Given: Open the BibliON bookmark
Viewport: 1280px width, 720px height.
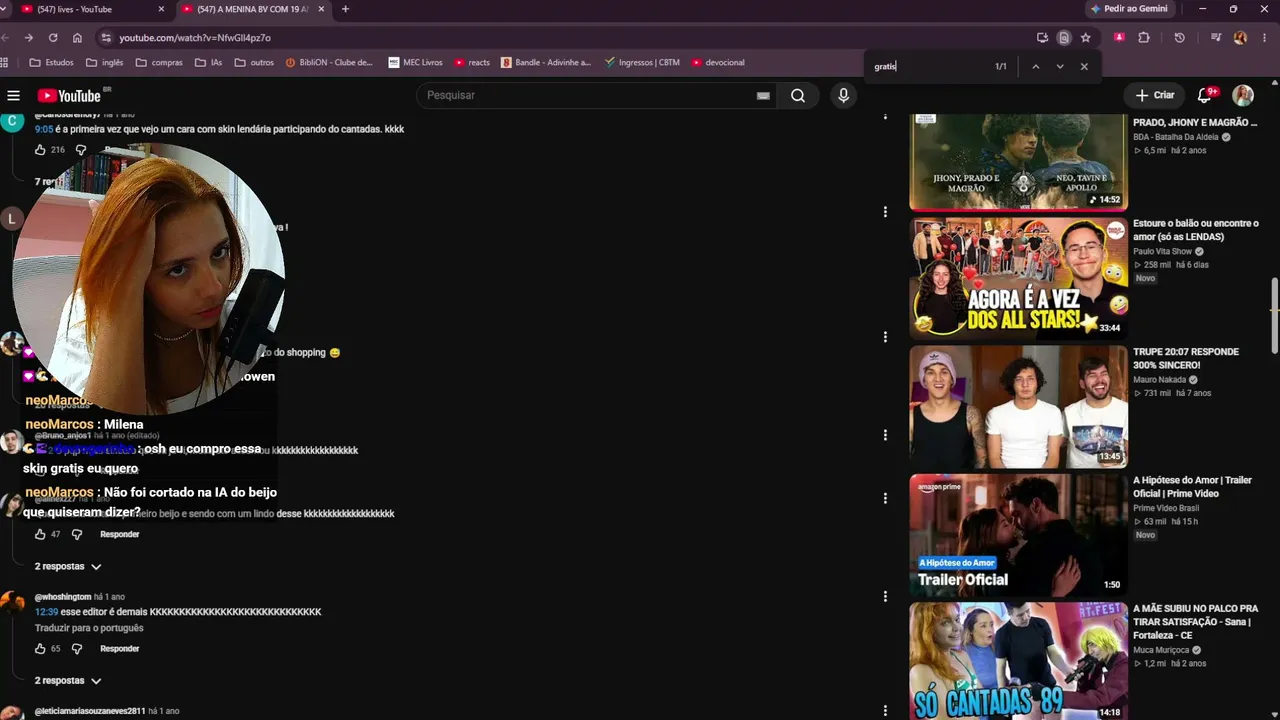Looking at the screenshot, I should pyautogui.click(x=329, y=62).
